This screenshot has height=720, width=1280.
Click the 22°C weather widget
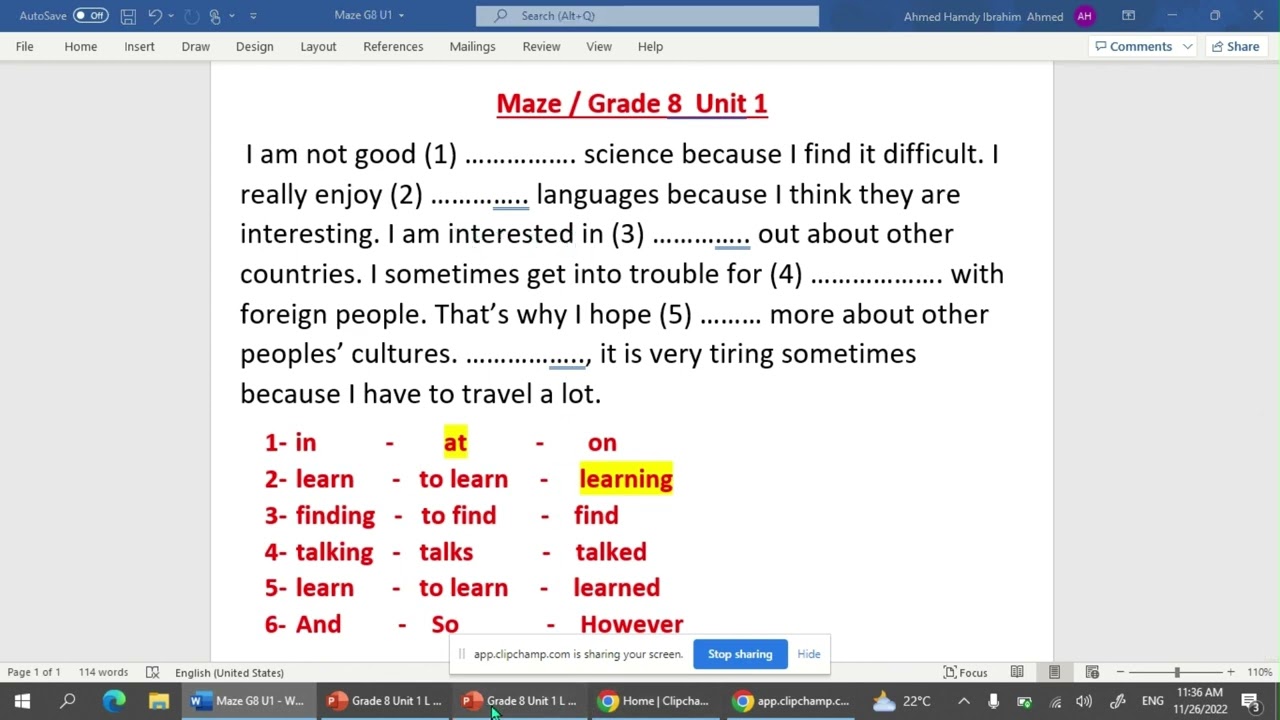901,701
